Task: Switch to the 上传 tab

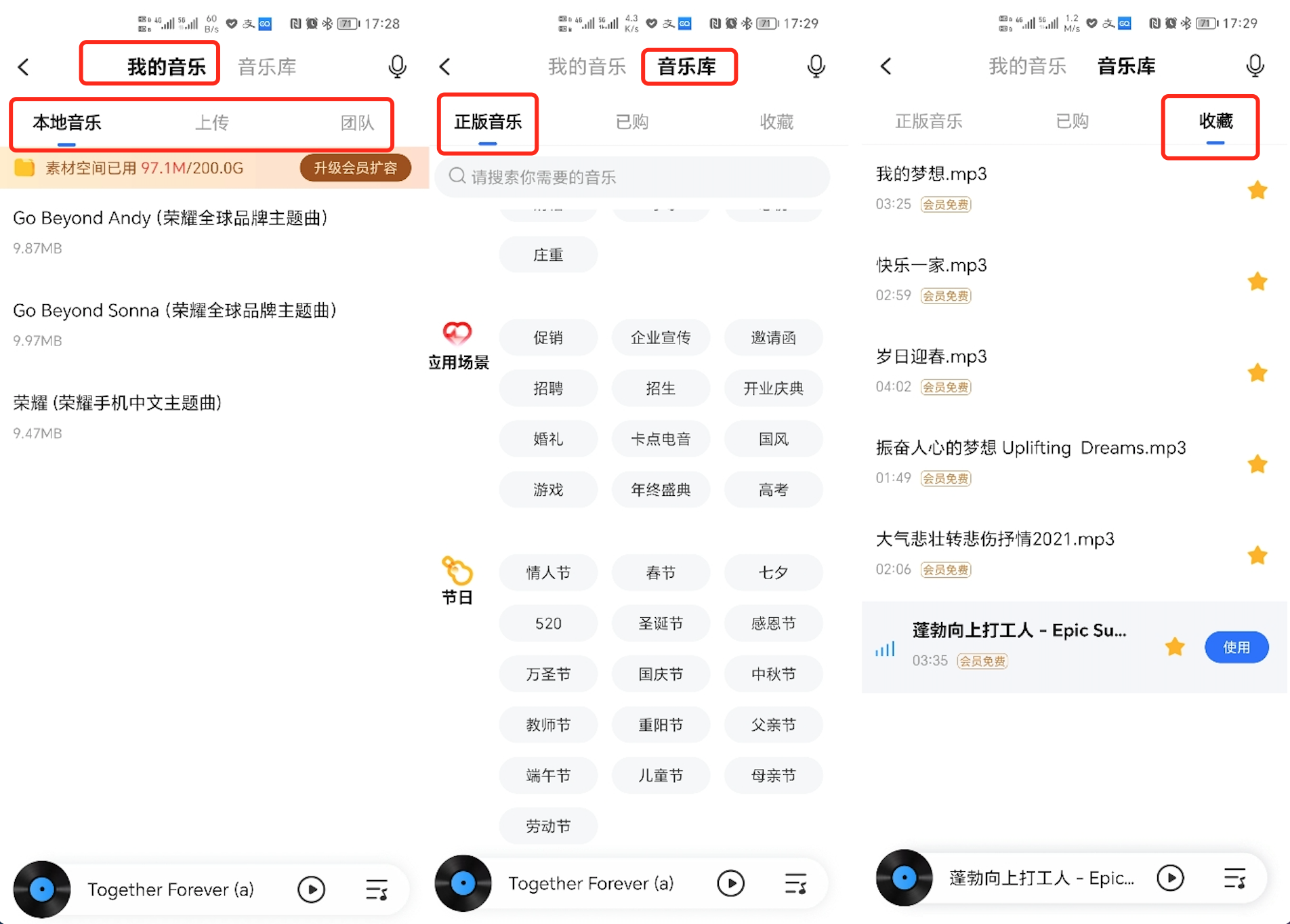Action: 212,123
